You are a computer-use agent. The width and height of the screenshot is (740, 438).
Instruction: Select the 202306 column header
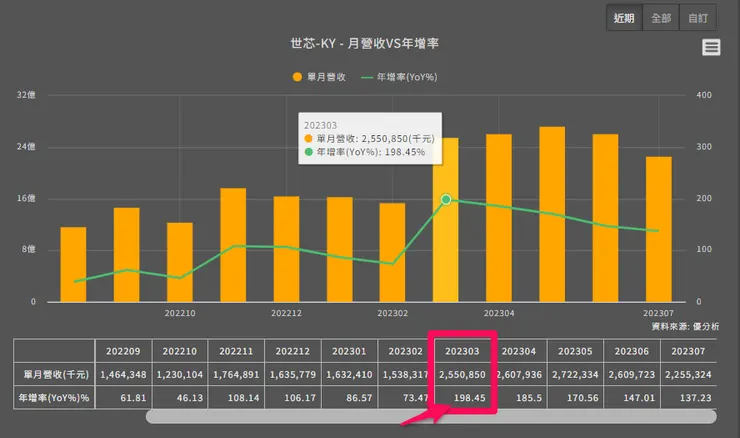(x=631, y=351)
